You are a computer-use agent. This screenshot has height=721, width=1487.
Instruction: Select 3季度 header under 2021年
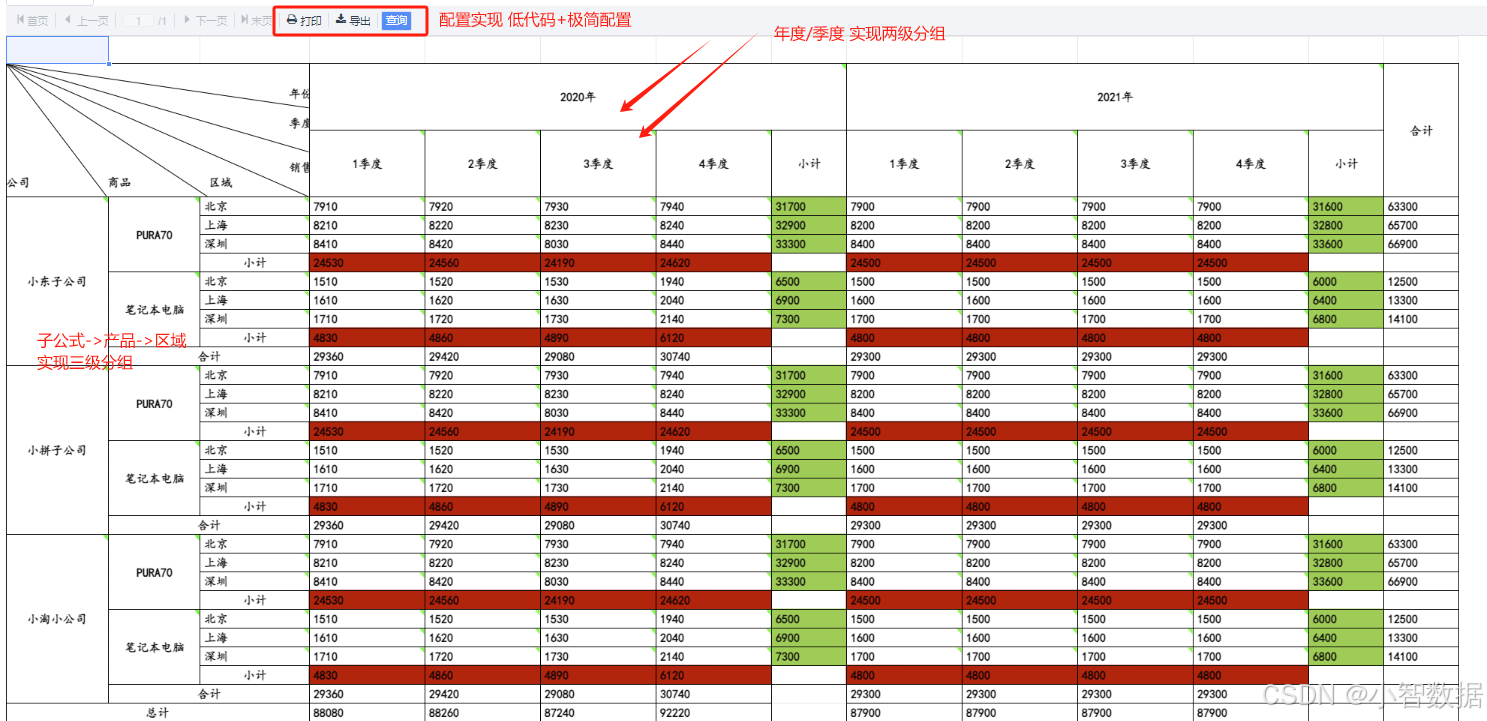coord(1135,163)
